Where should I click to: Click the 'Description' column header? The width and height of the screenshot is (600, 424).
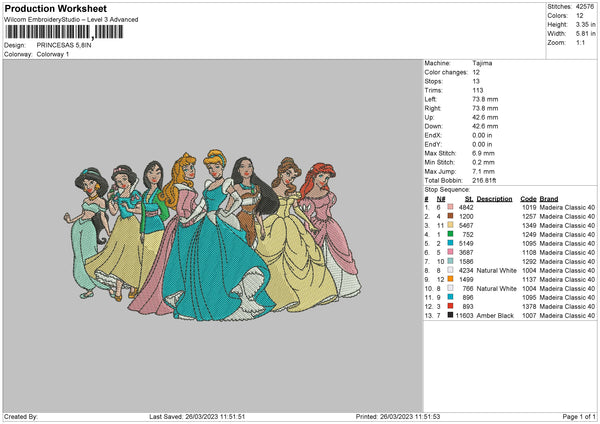point(494,199)
